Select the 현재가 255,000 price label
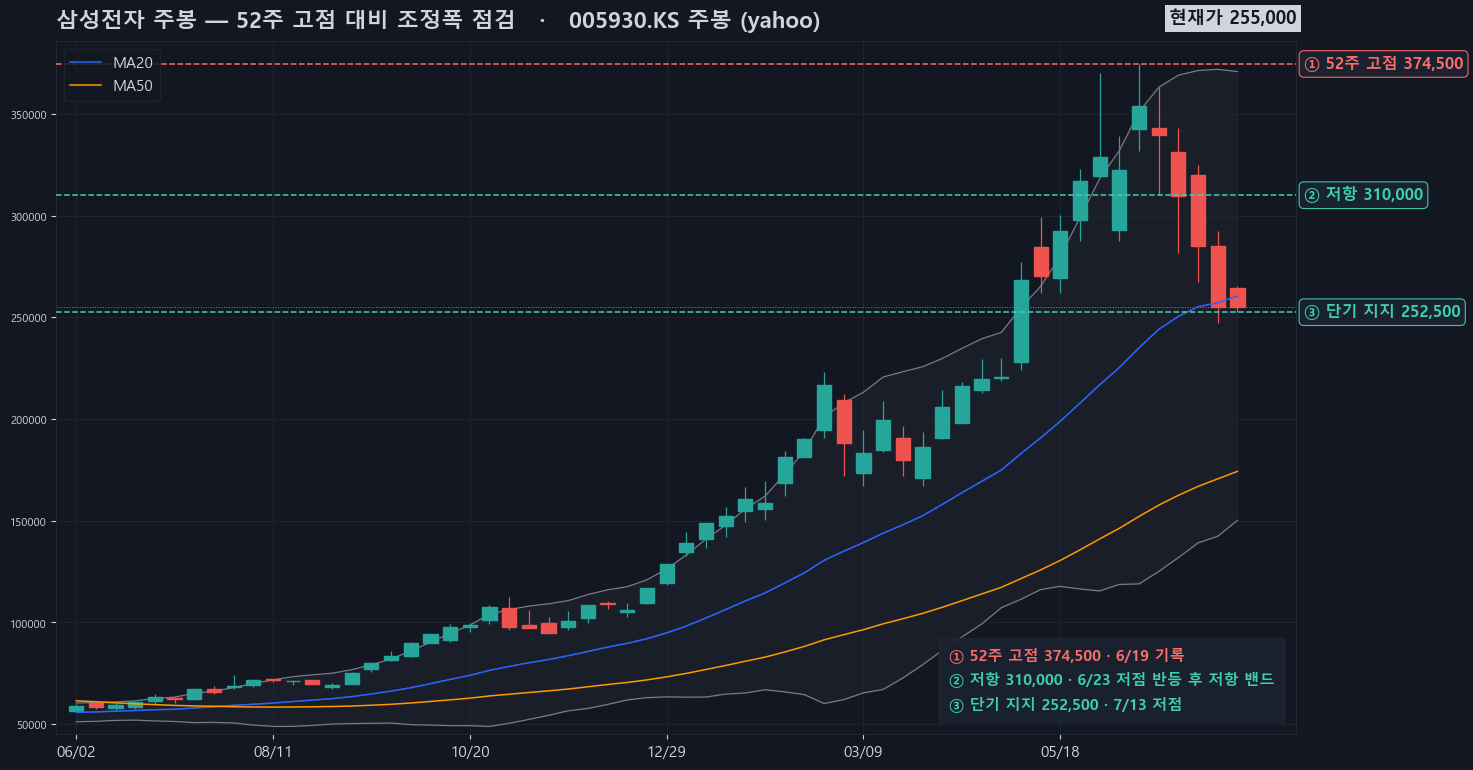1473x770 pixels. point(1233,17)
